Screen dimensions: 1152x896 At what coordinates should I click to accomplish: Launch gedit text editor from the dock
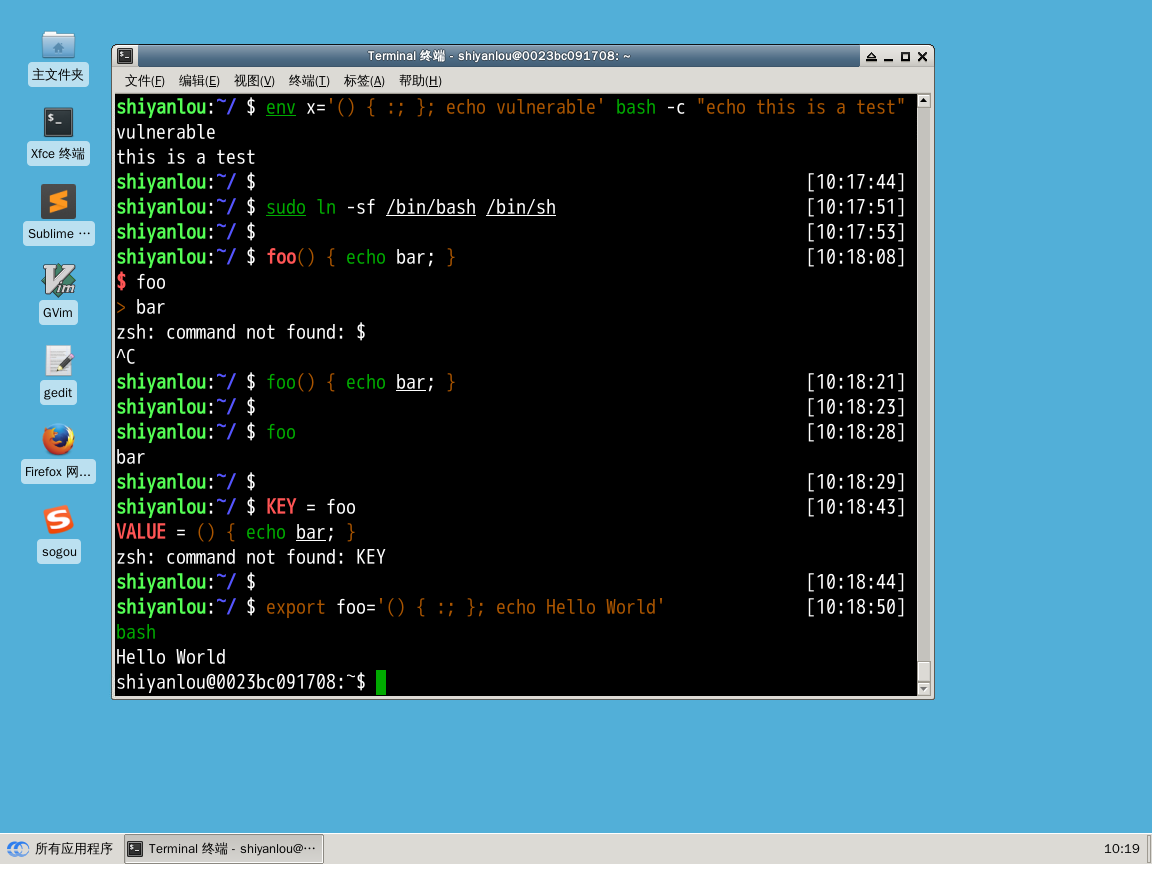click(x=58, y=361)
